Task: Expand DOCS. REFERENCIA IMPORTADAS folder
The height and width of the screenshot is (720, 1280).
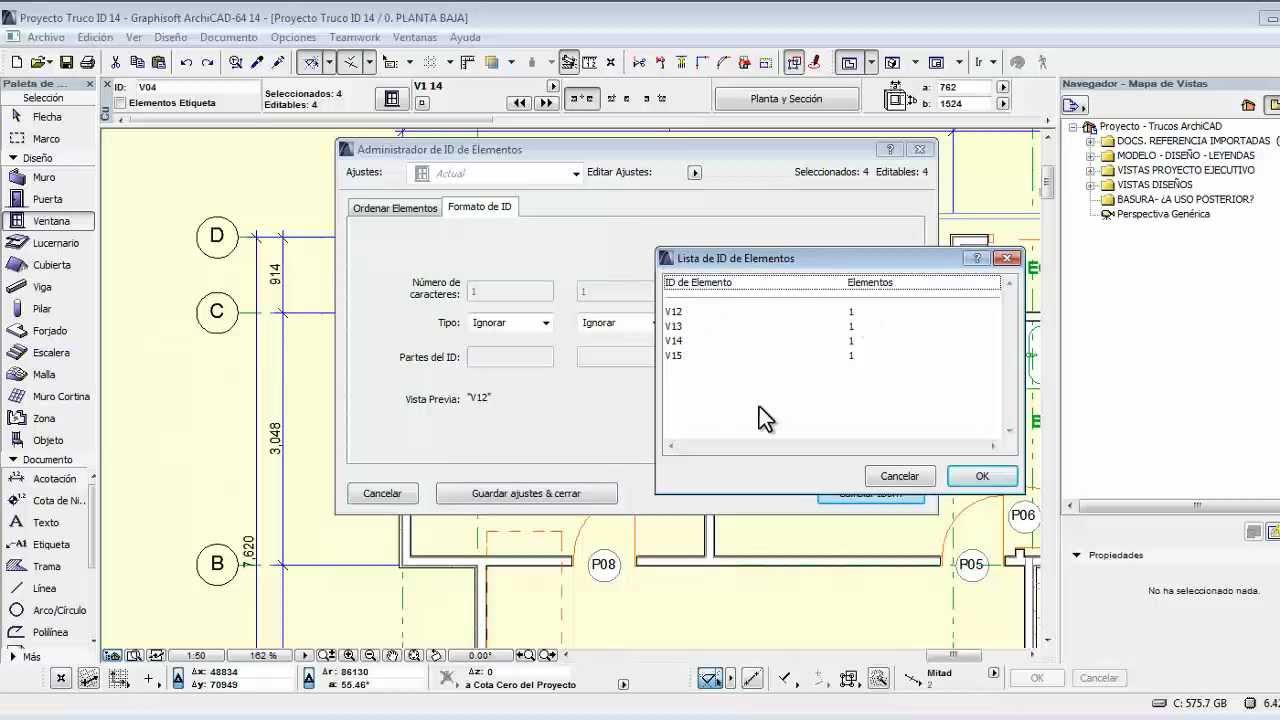Action: pos(1091,142)
